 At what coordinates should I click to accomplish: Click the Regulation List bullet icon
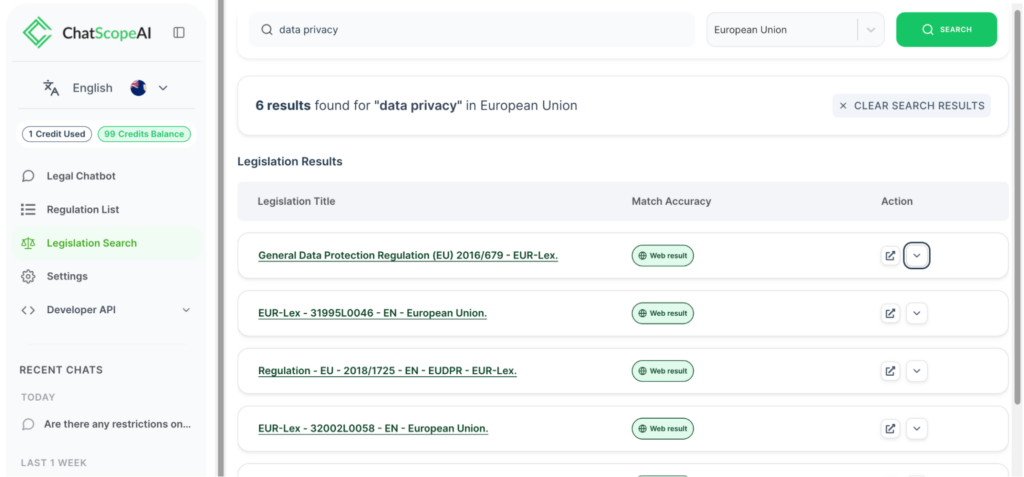click(28, 209)
